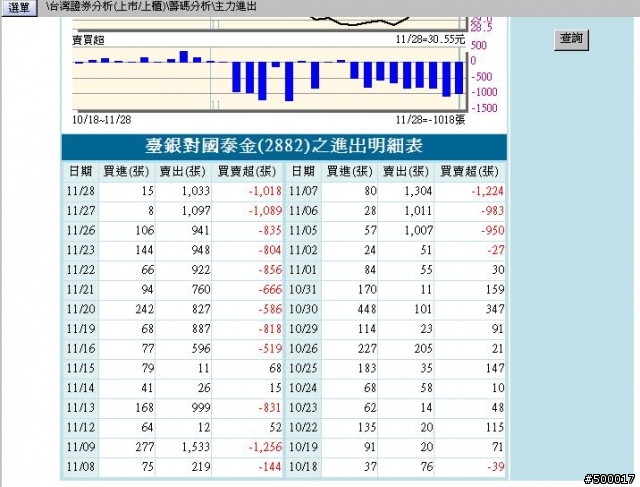
Task: Select the date cell 11/19
Action: (80, 329)
